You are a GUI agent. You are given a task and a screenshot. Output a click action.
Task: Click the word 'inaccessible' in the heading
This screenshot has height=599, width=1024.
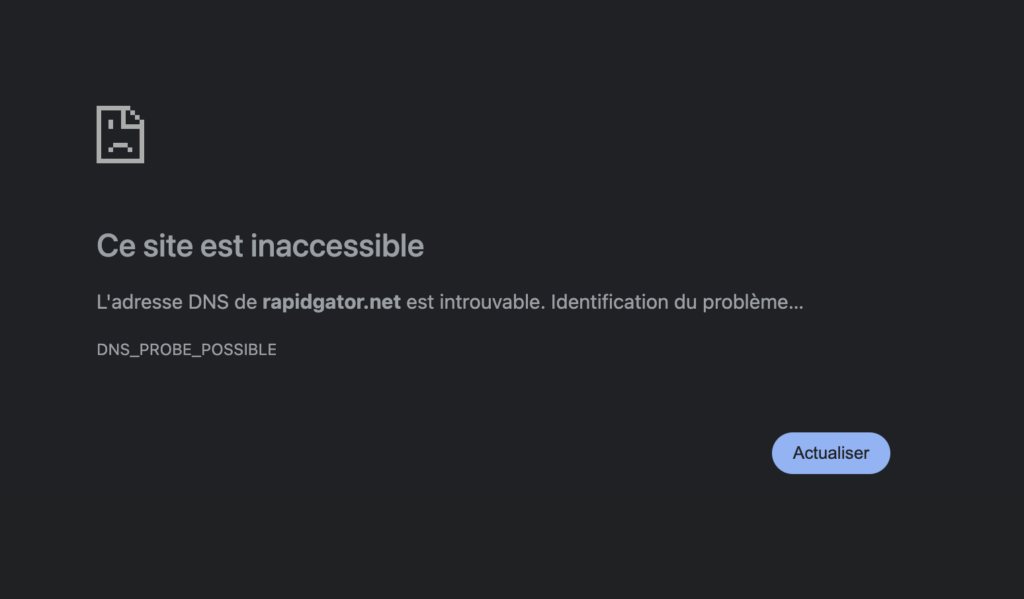[x=337, y=246]
